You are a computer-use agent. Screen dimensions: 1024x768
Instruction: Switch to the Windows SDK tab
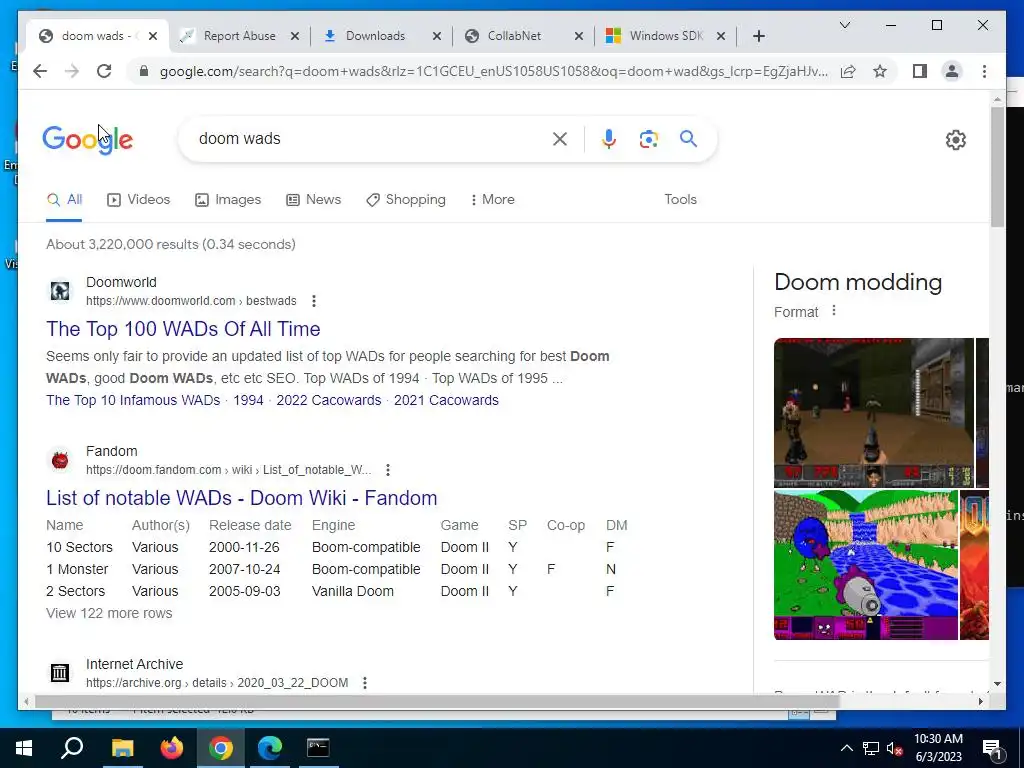point(666,36)
